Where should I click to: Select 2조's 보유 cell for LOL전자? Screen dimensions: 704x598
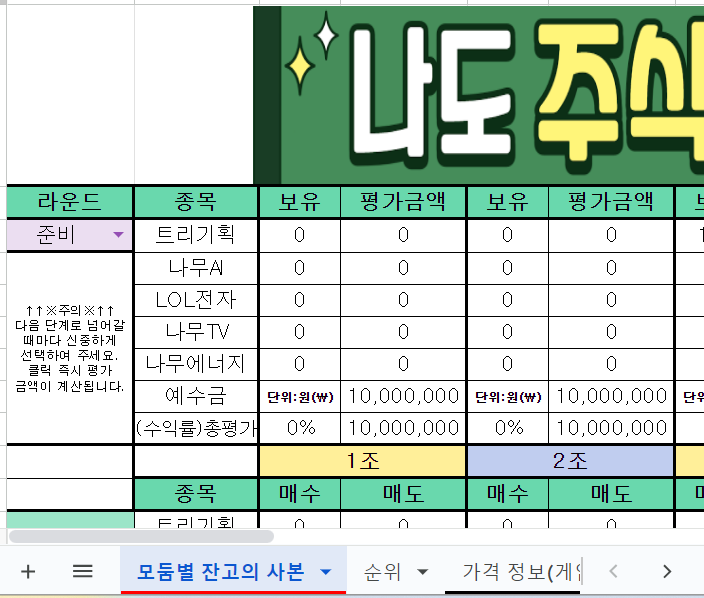508,300
